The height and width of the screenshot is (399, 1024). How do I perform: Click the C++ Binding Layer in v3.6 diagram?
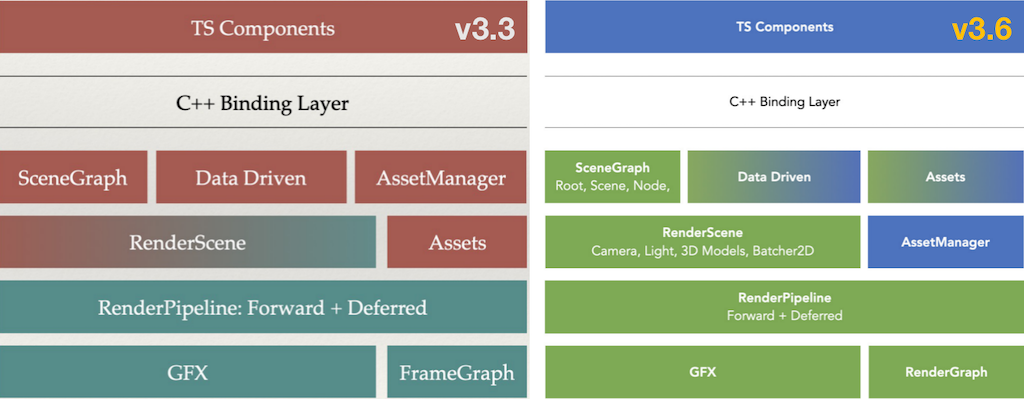click(x=784, y=102)
